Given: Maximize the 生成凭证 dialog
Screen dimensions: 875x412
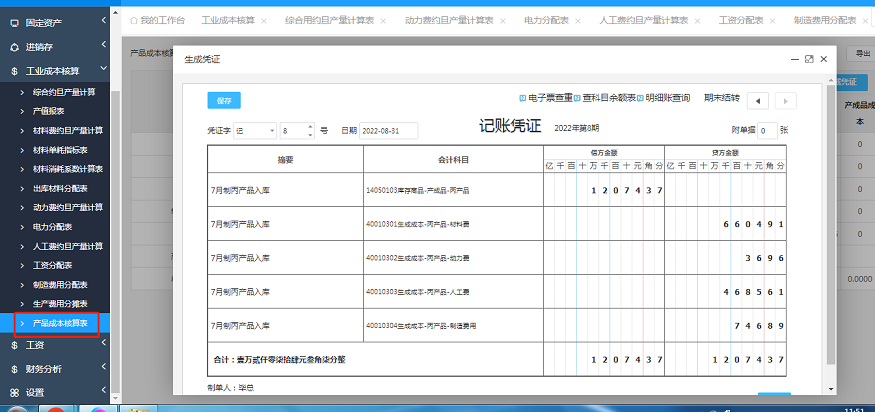Looking at the screenshot, I should pos(809,59).
